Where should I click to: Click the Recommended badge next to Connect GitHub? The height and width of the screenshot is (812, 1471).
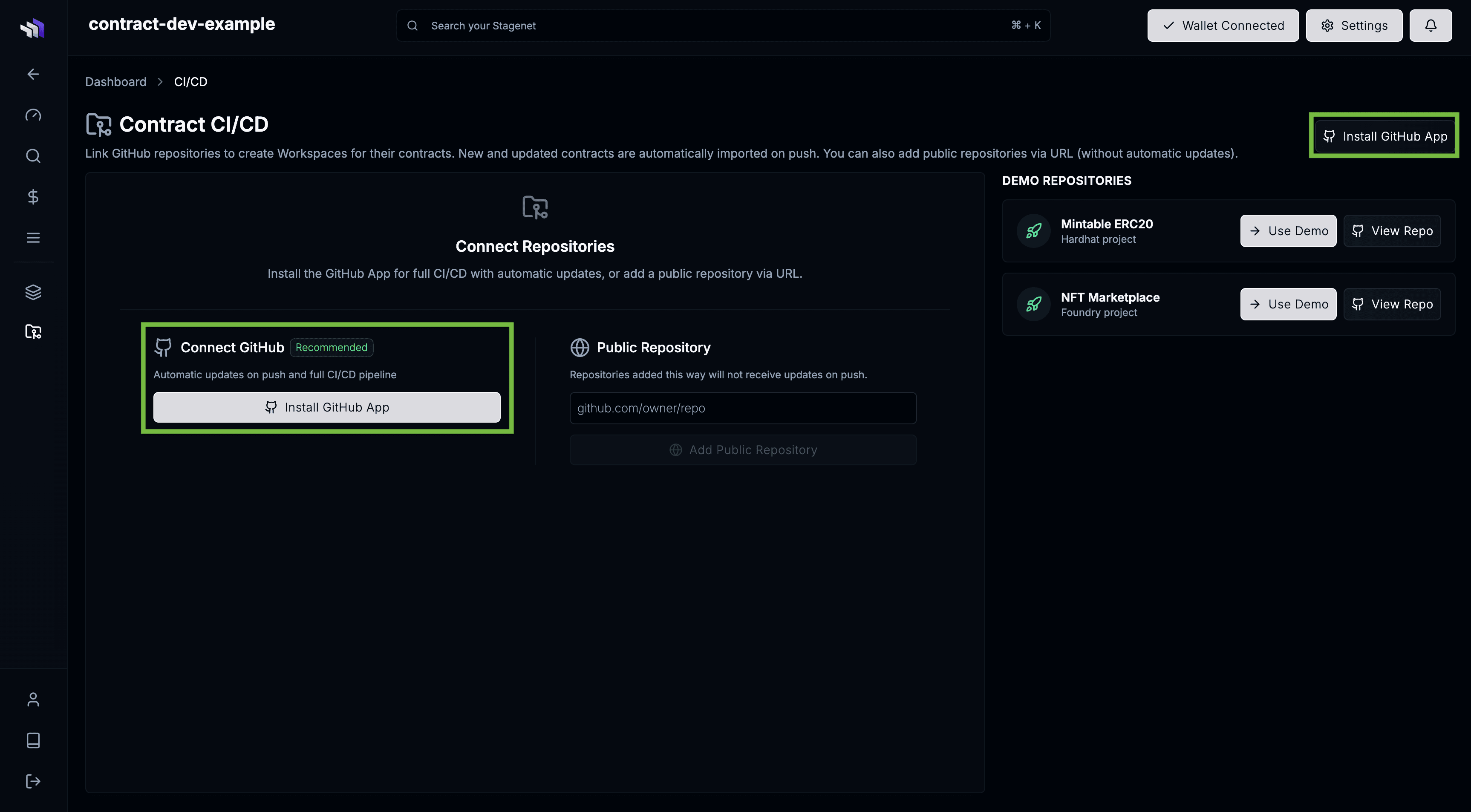(331, 347)
